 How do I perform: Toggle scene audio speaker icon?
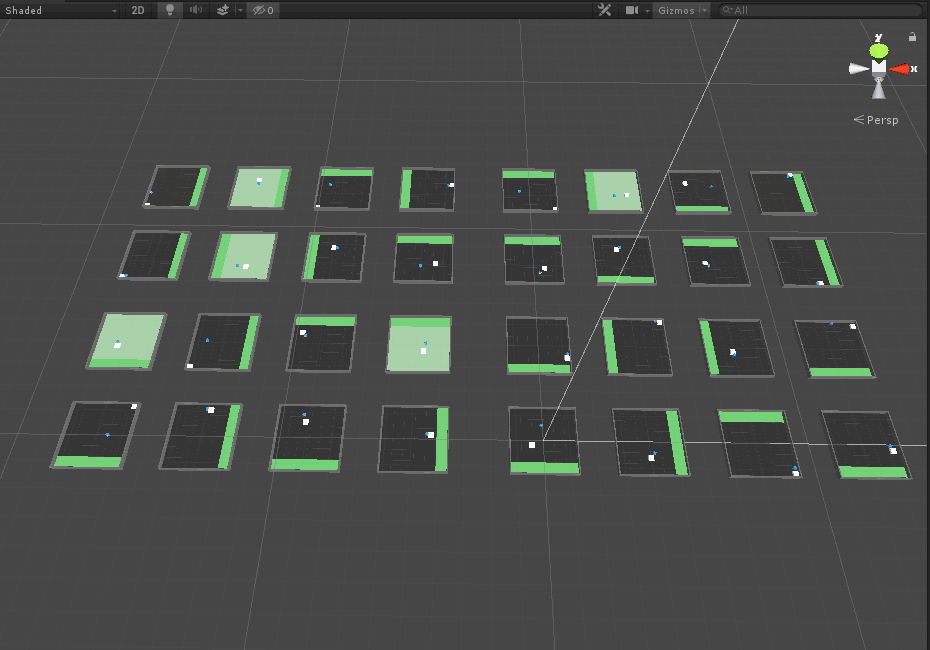pos(196,10)
